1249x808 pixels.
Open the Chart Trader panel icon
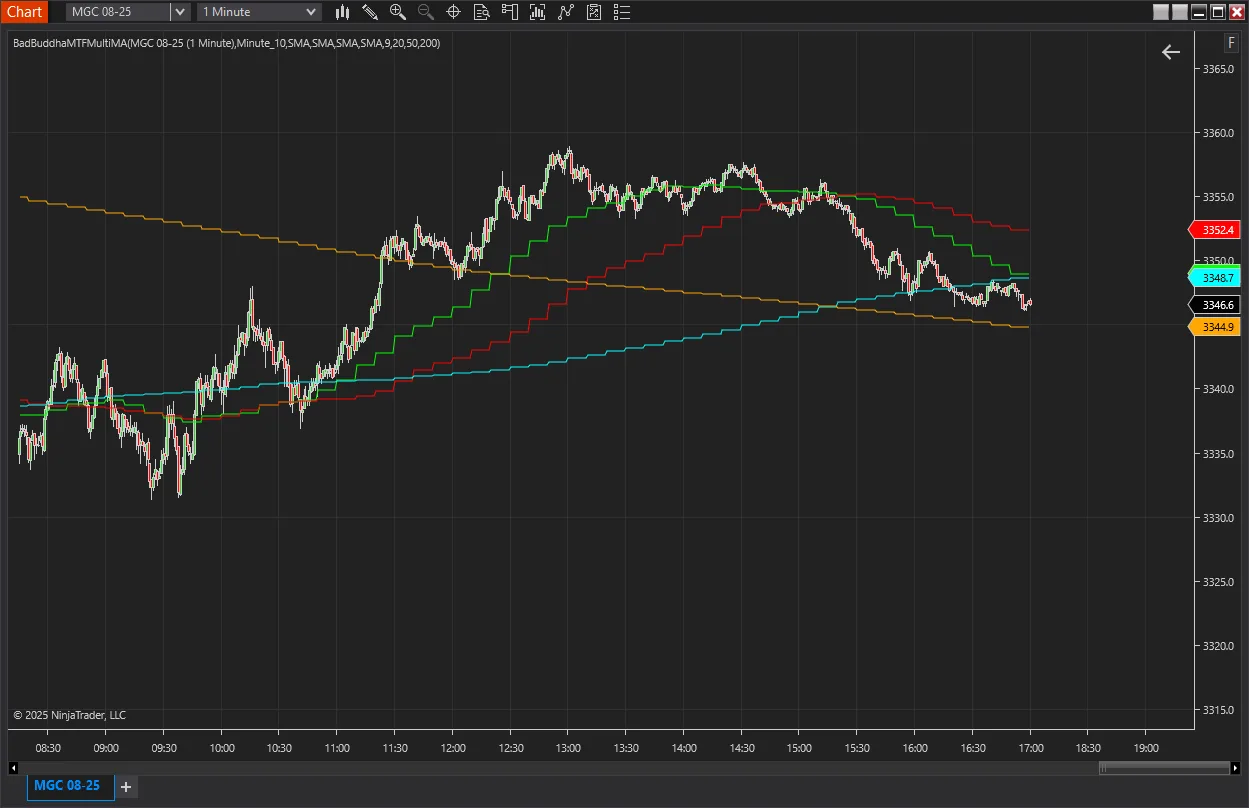pyautogui.click(x=510, y=12)
